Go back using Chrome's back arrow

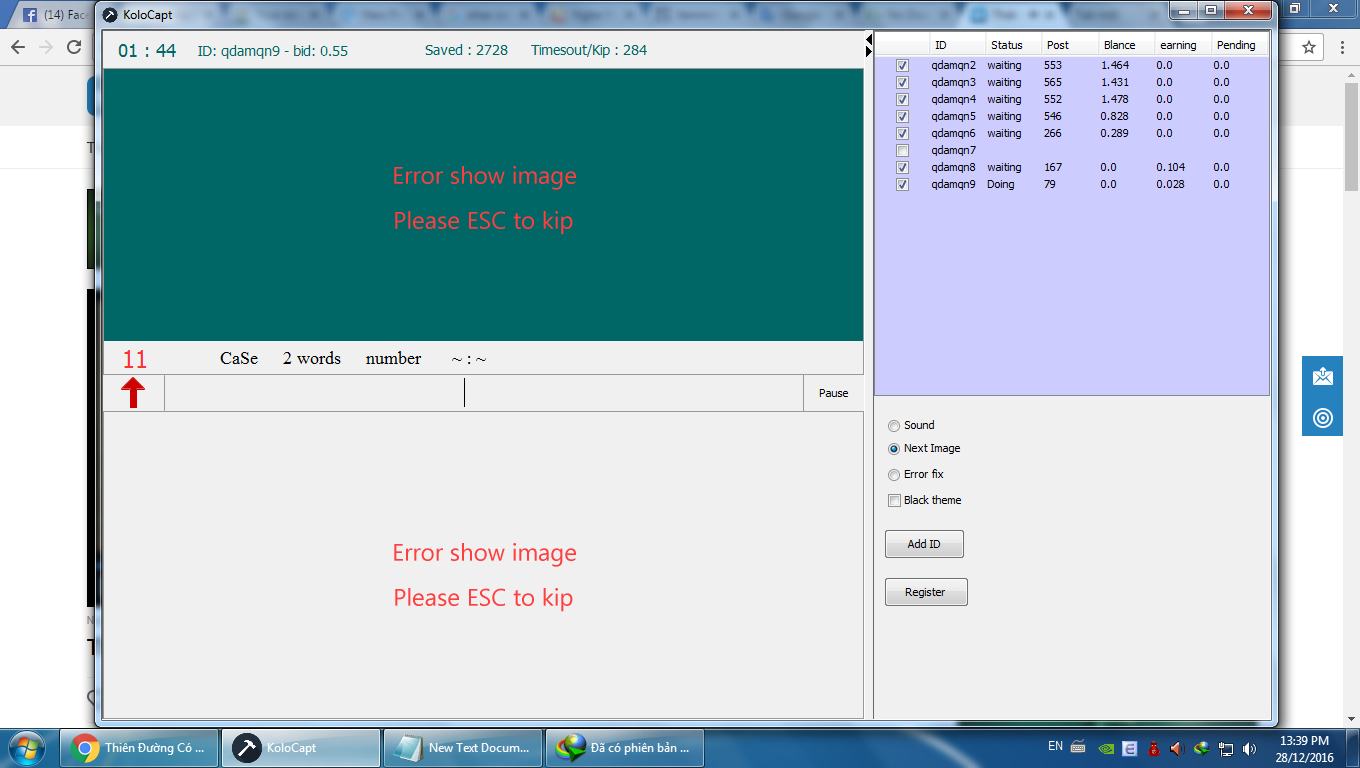[18, 47]
